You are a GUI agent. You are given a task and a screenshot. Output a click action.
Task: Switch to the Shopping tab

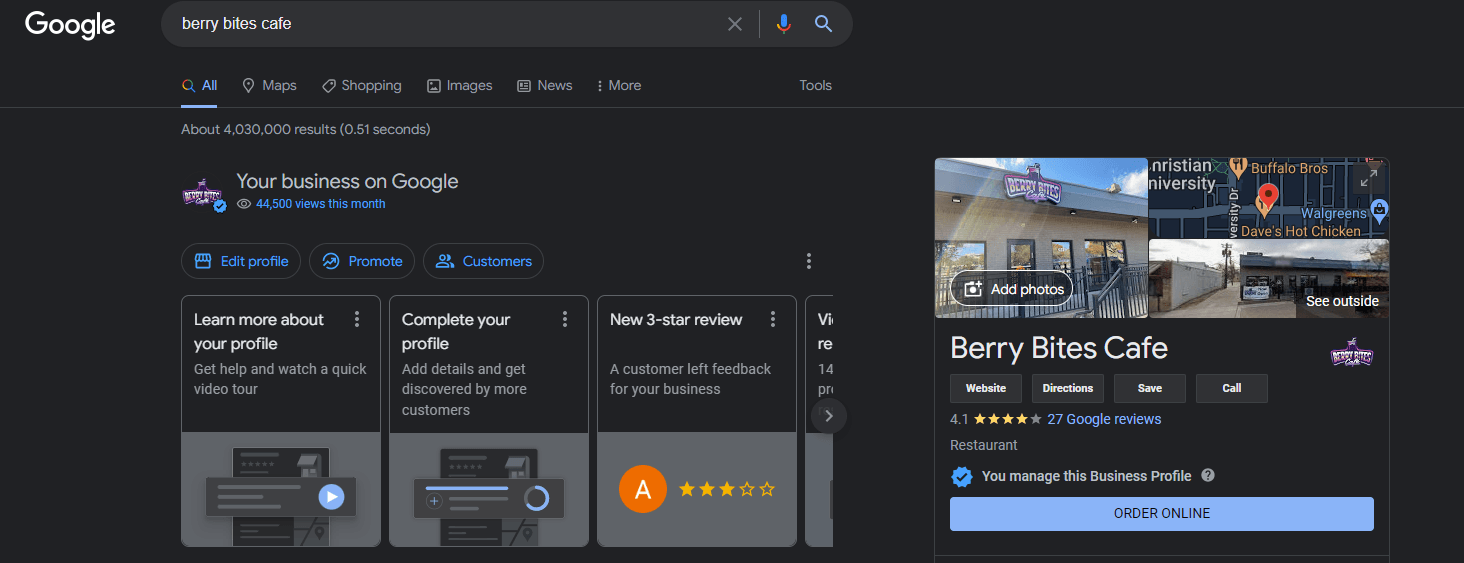pos(361,86)
